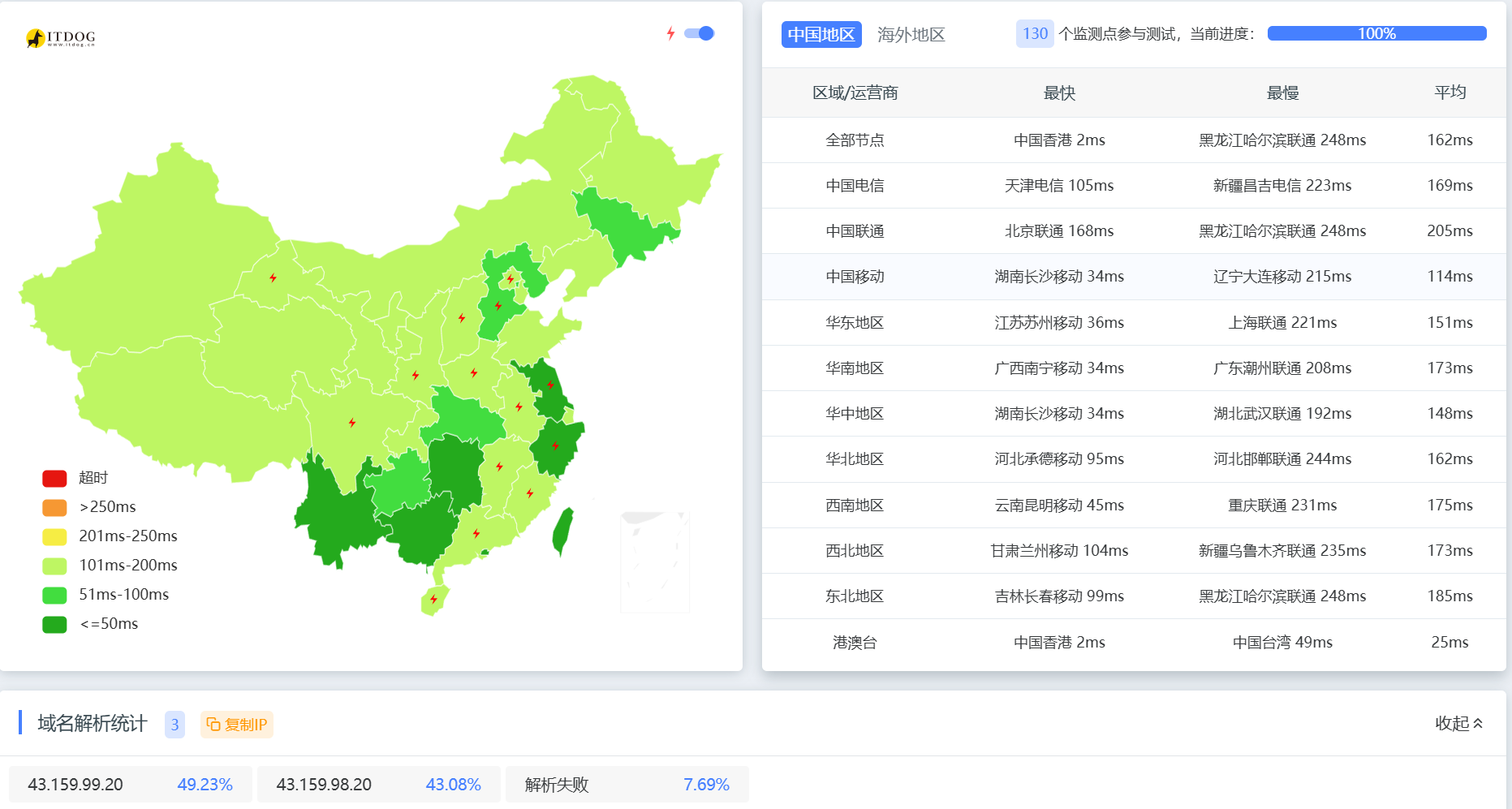Select IP 43.159.99.20 entry

point(130,785)
